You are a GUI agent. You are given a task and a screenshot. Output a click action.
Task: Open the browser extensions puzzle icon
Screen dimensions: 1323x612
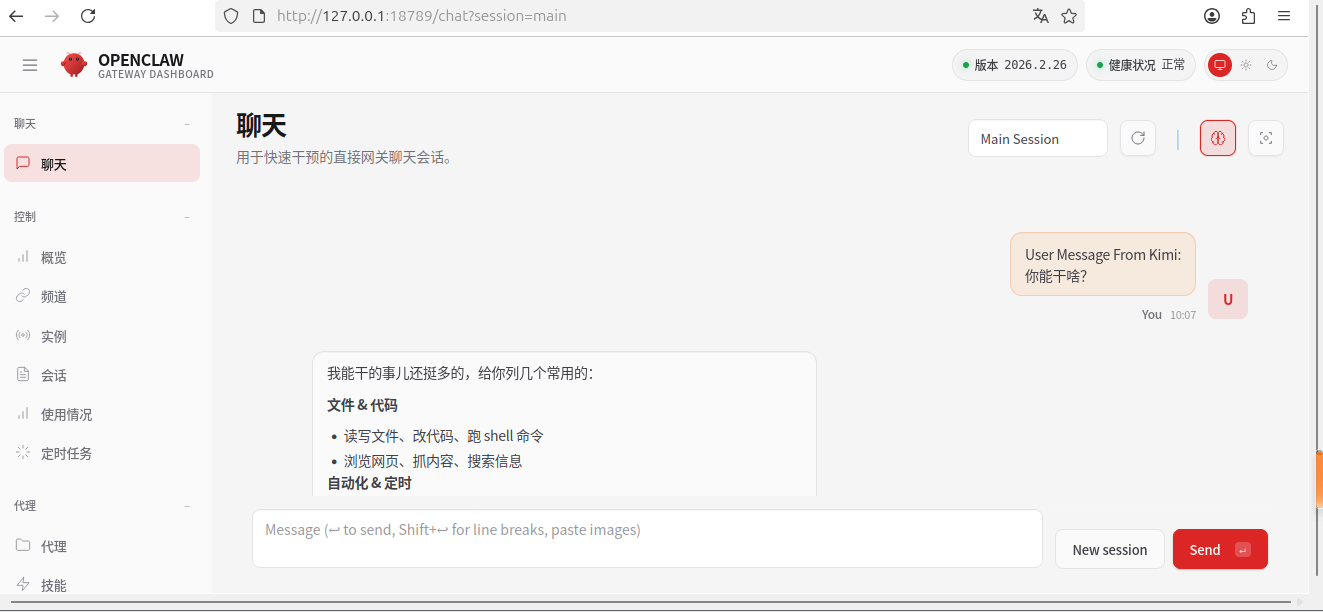(x=1248, y=16)
